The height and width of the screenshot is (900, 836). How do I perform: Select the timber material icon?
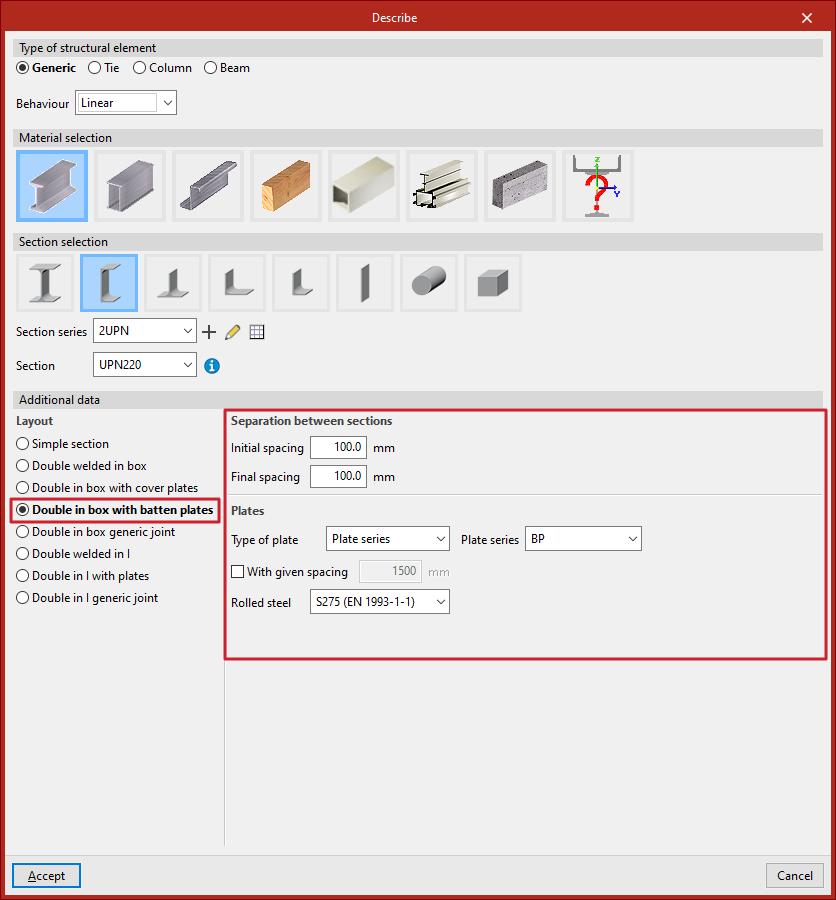[x=286, y=186]
